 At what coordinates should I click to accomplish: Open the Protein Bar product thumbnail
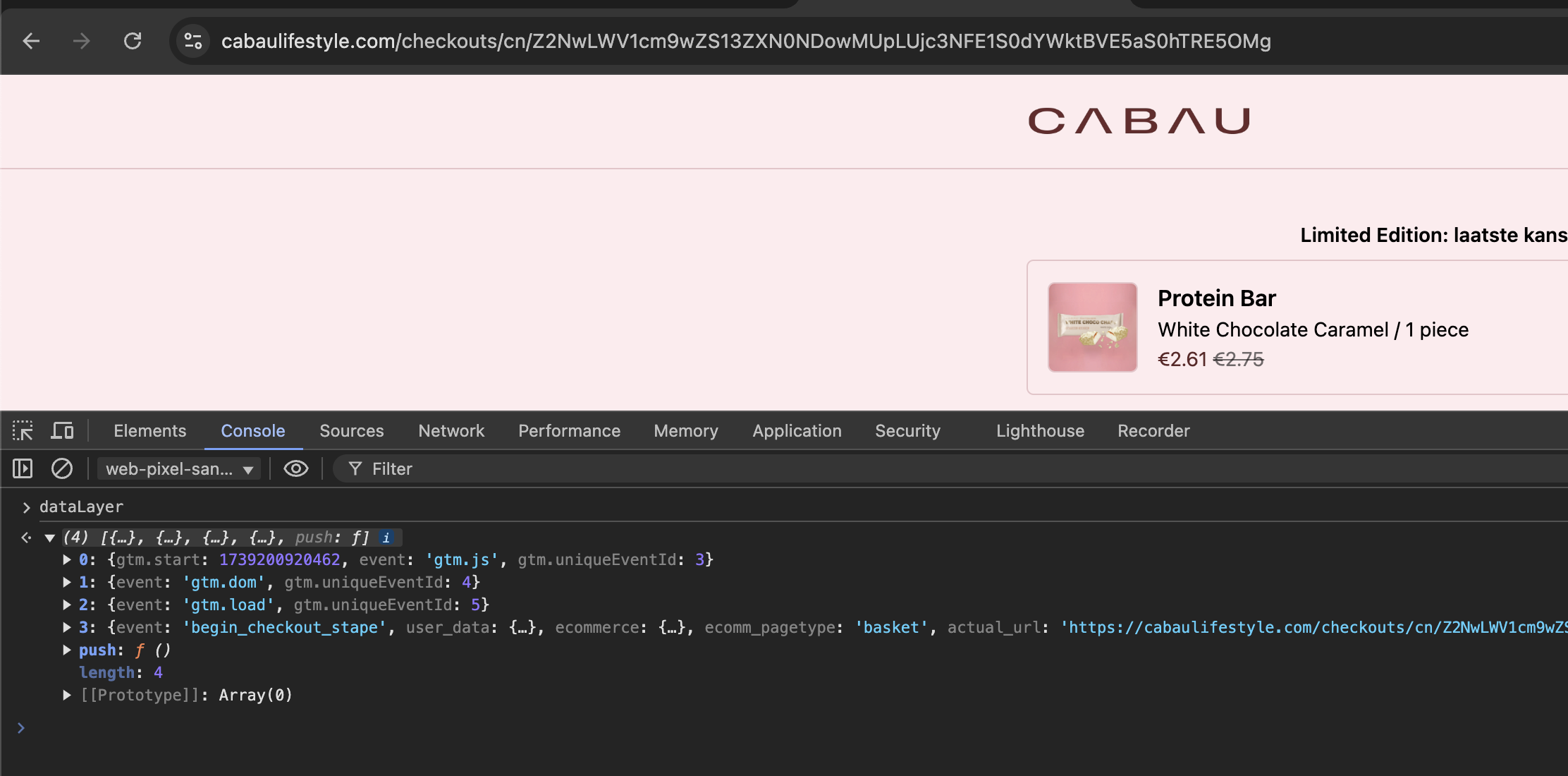tap(1092, 327)
